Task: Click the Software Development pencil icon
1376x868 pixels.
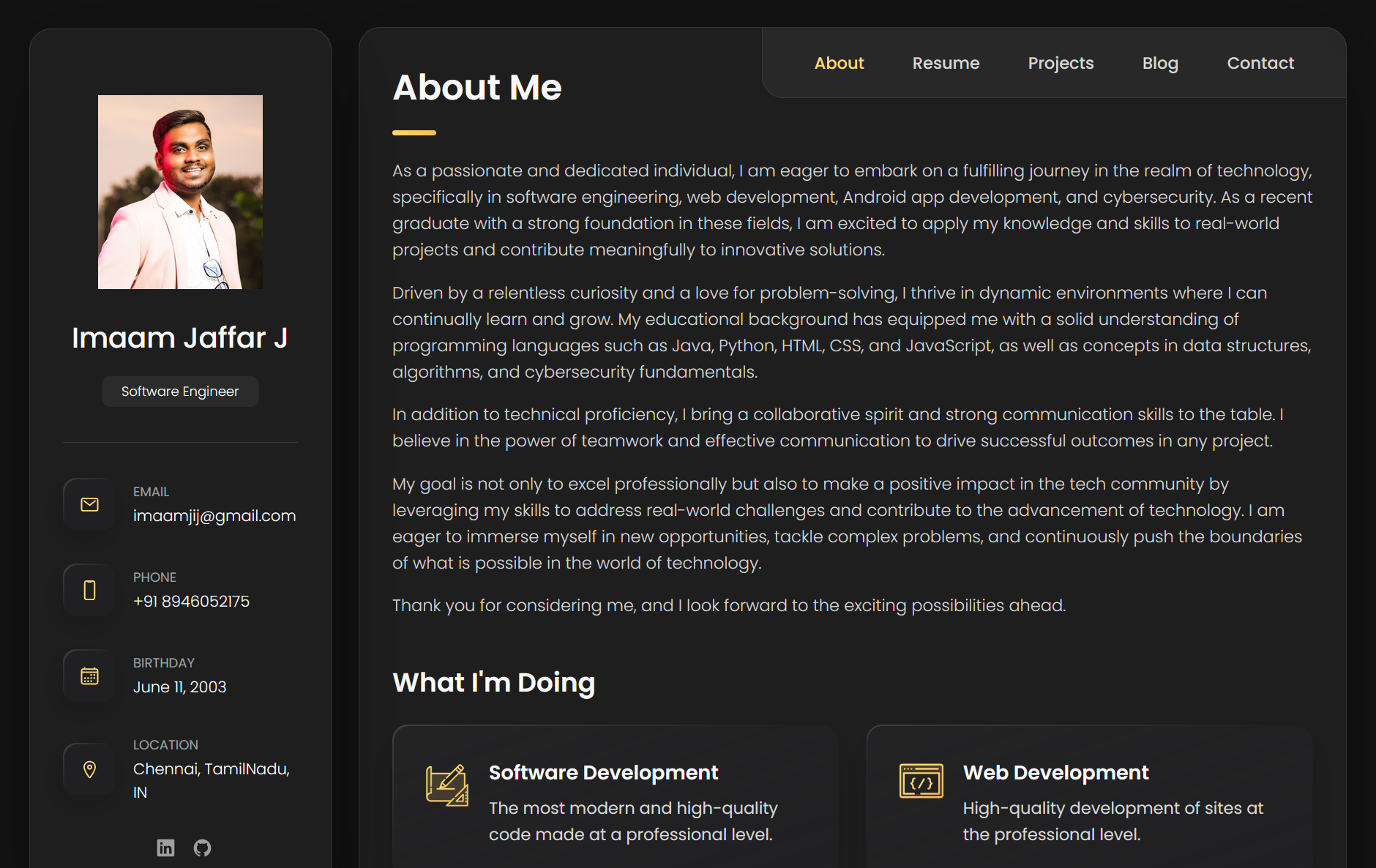Action: [445, 785]
